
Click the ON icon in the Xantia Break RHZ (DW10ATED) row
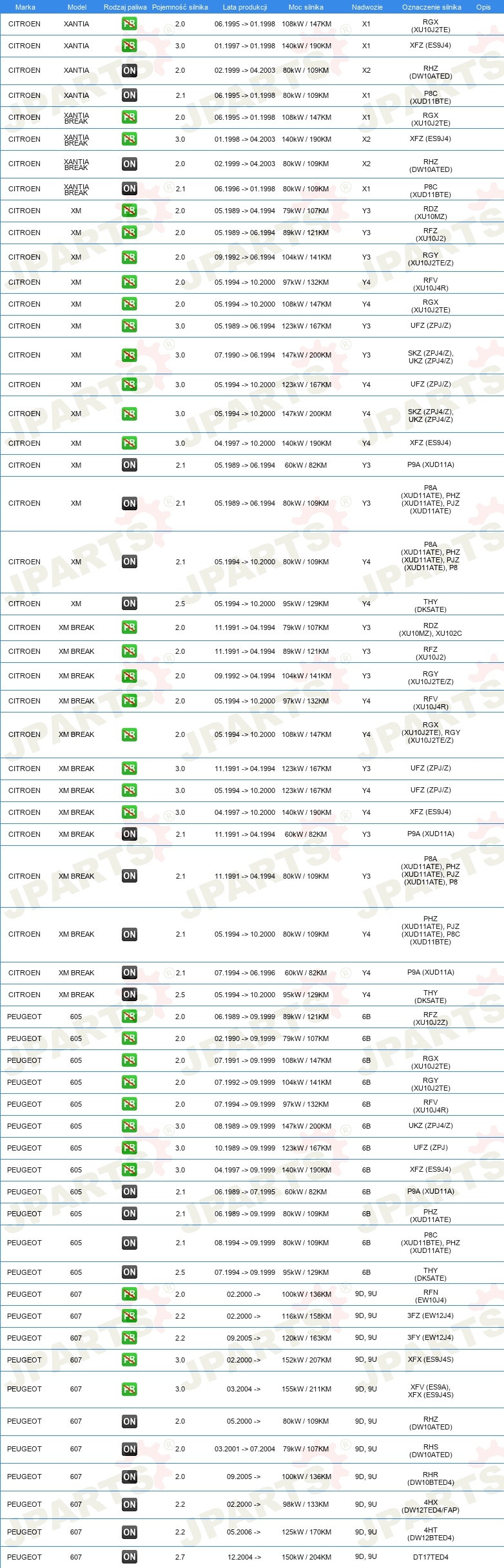pyautogui.click(x=130, y=164)
